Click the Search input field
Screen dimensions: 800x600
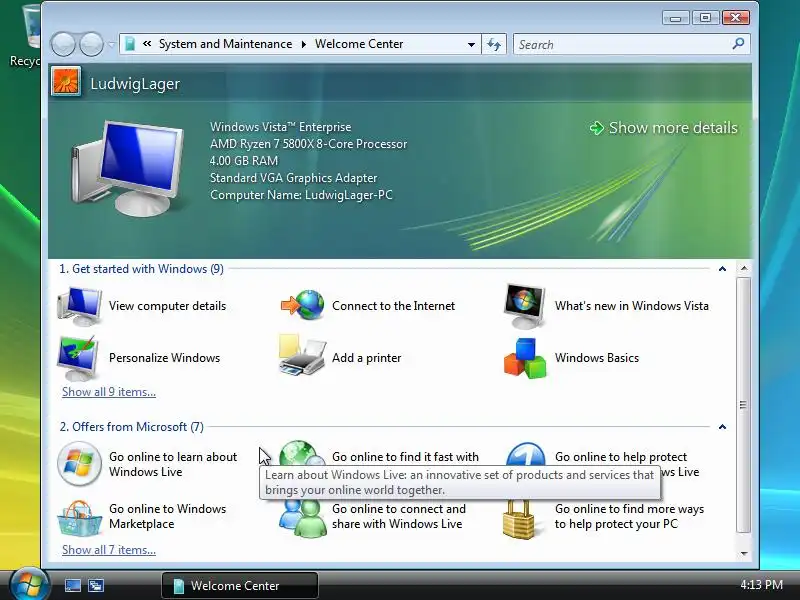(x=622, y=44)
